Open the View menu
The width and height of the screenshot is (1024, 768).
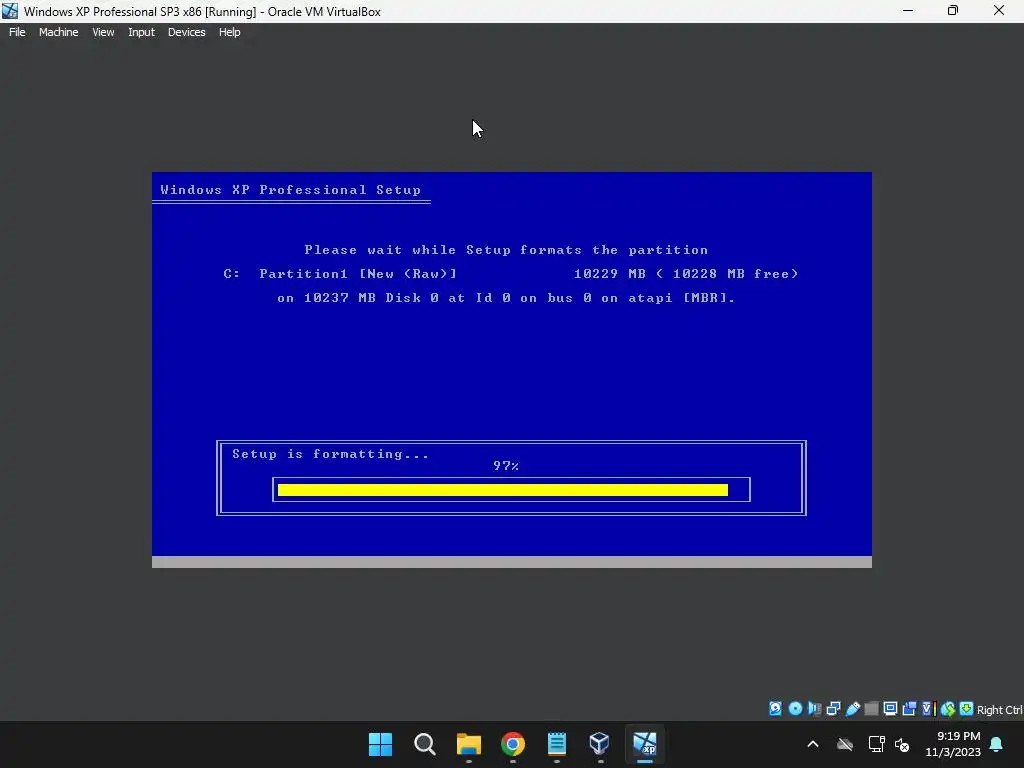click(x=103, y=32)
